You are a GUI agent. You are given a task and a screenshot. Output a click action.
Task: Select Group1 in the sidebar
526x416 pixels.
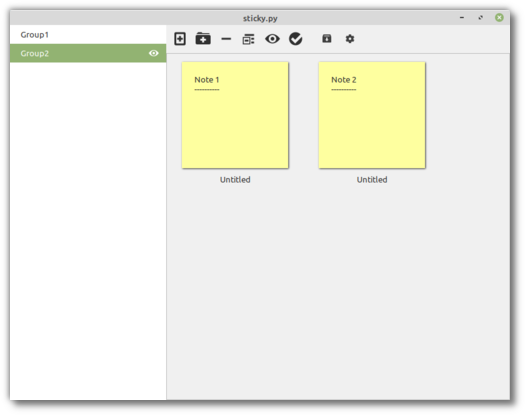coord(88,35)
